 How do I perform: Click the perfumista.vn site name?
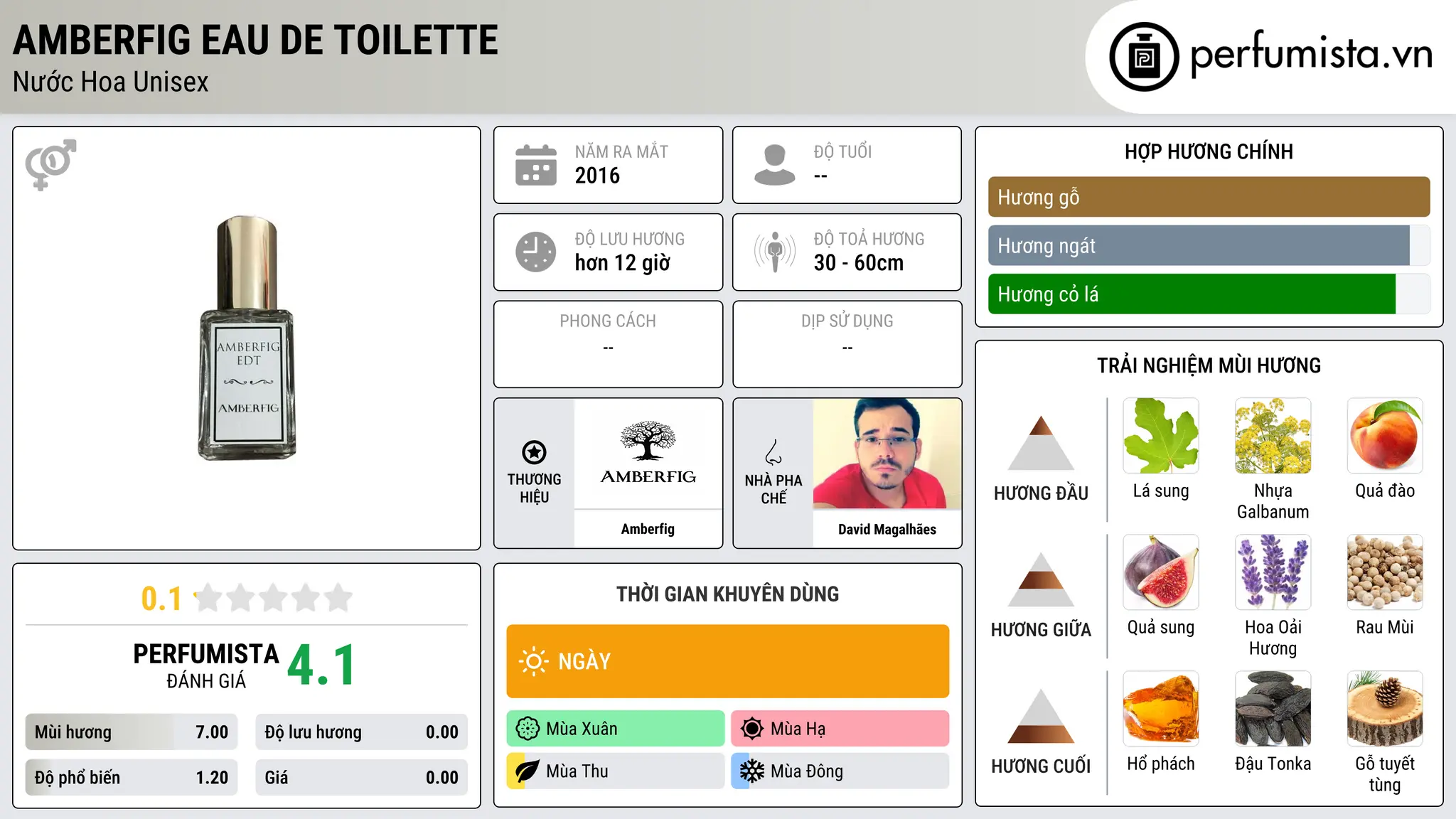[x=1311, y=53]
